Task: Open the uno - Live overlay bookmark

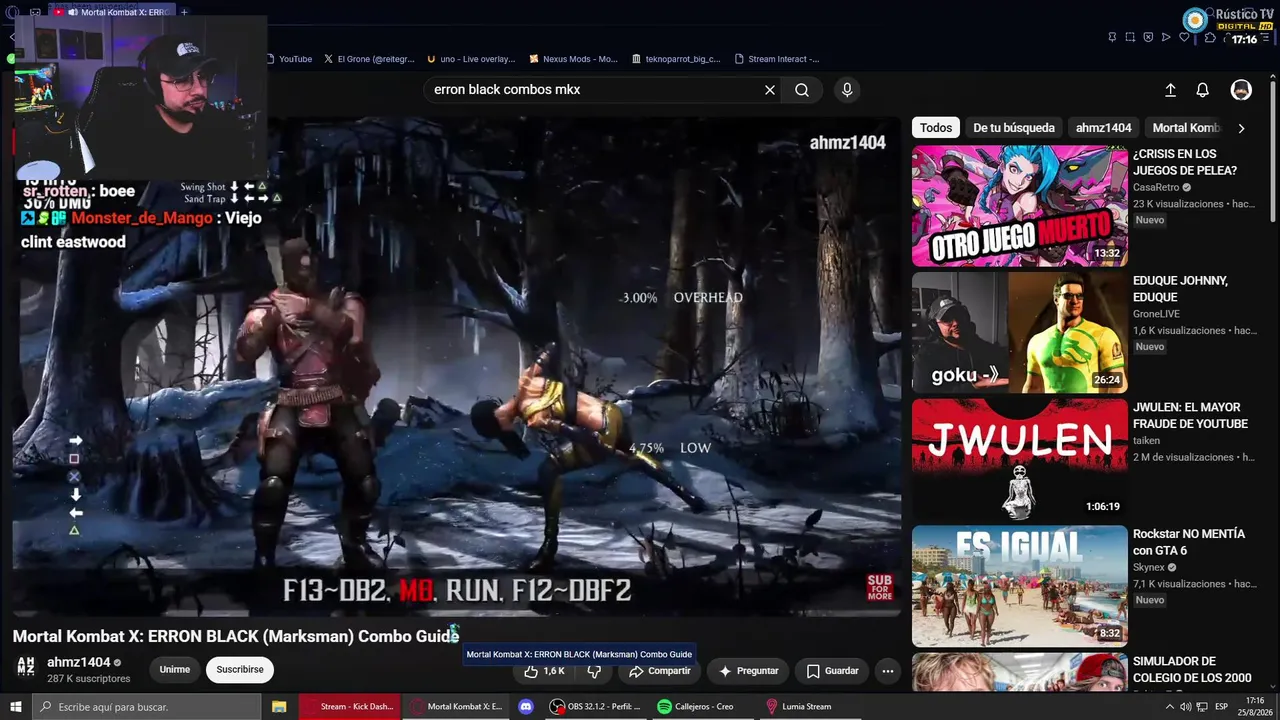Action: tap(471, 59)
